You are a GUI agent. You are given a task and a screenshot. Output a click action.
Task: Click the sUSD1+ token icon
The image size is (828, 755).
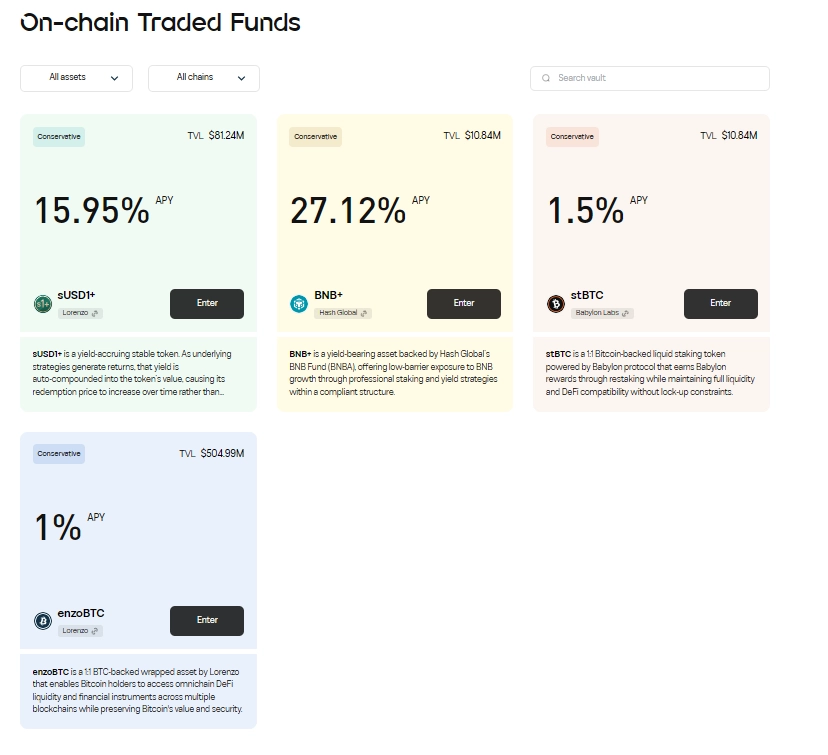[x=43, y=303]
